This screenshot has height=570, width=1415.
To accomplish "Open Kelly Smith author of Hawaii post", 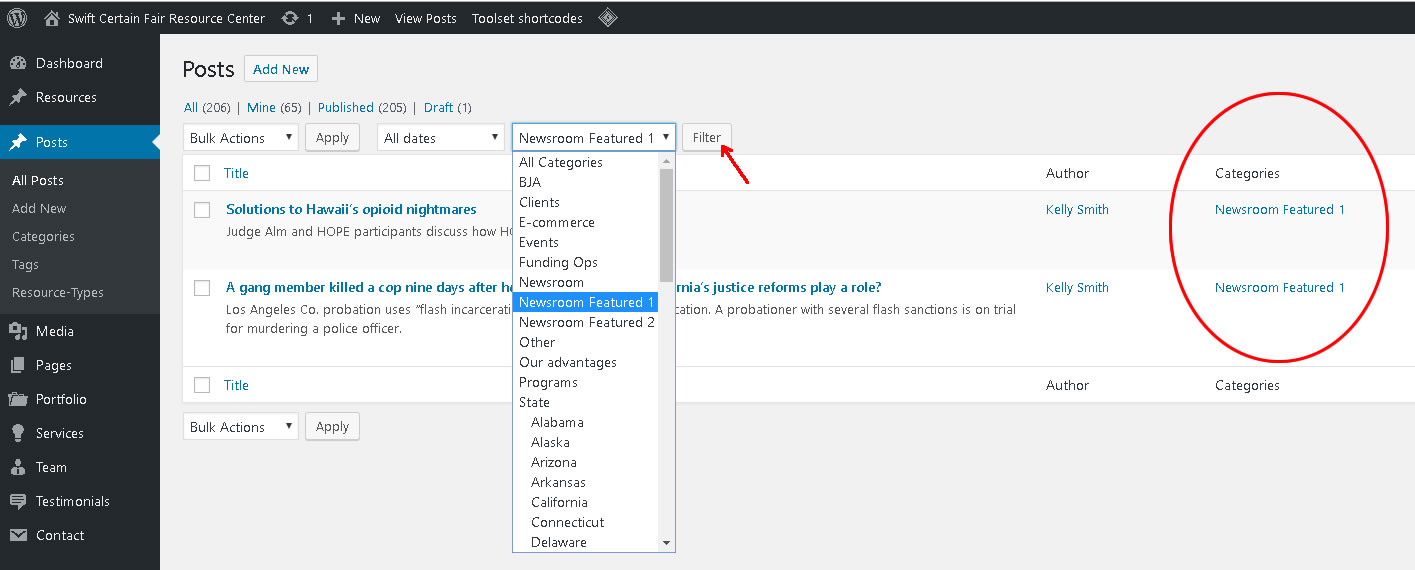I will [1077, 209].
